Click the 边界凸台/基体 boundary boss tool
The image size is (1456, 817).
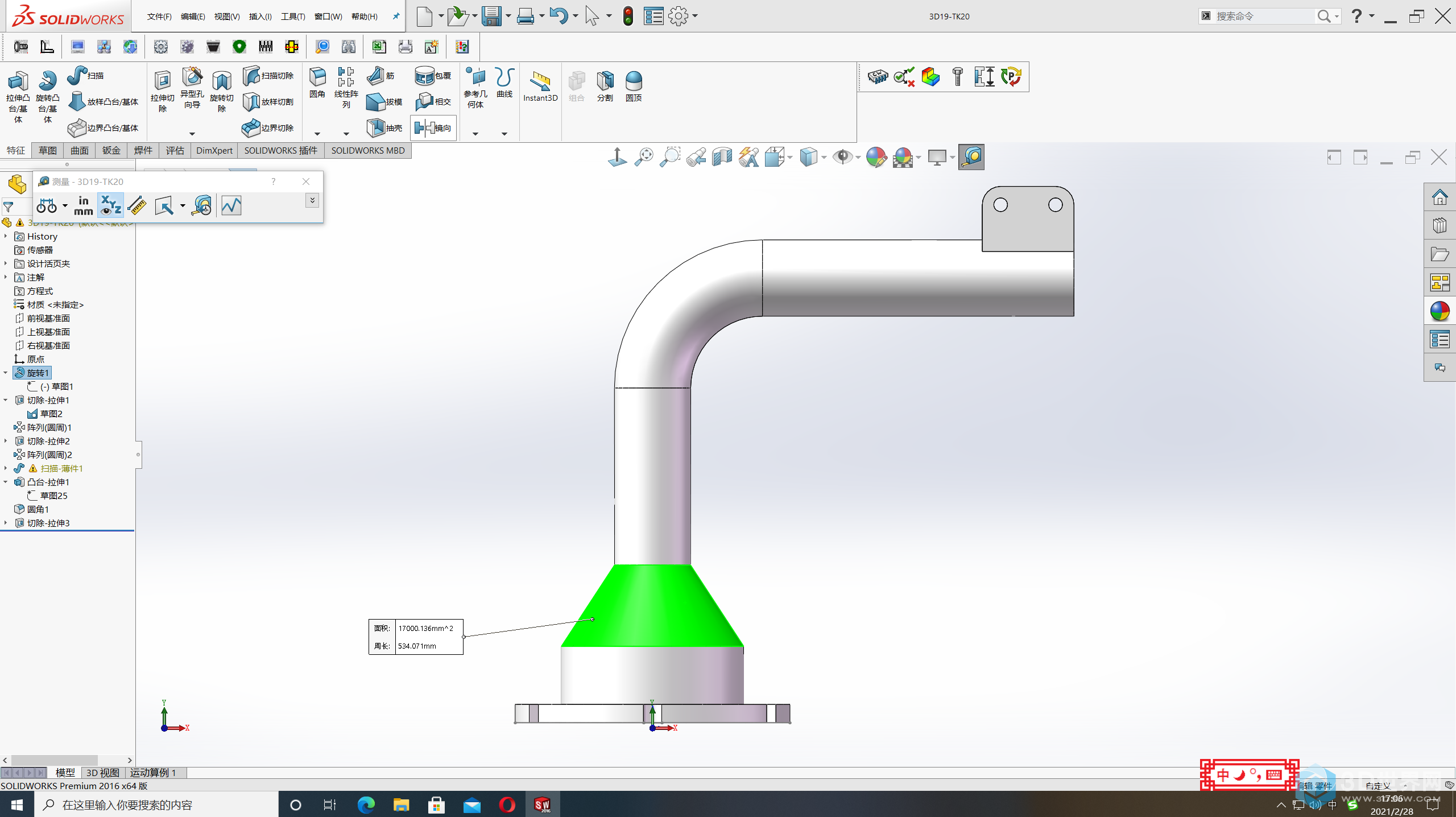point(104,128)
